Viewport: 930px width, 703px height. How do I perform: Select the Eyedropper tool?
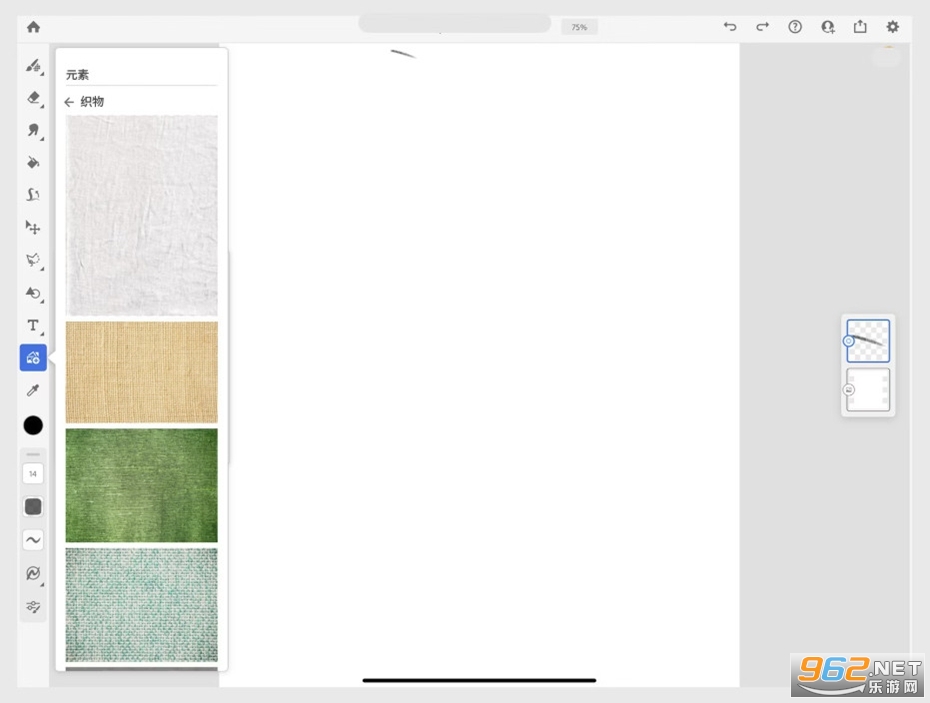point(33,390)
